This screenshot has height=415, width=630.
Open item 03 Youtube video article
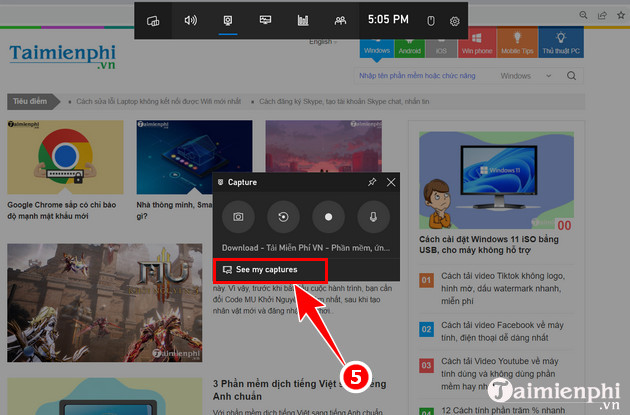click(500, 374)
